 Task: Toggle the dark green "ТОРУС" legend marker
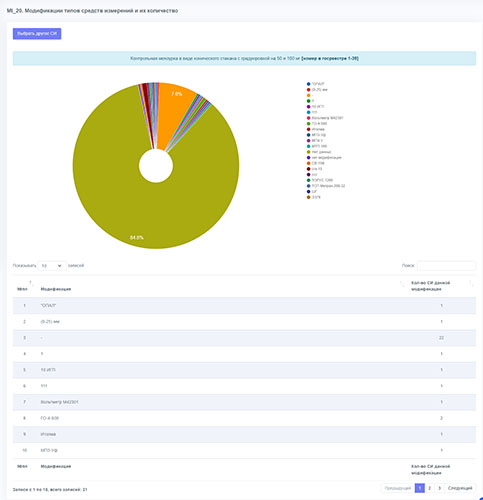point(309,180)
